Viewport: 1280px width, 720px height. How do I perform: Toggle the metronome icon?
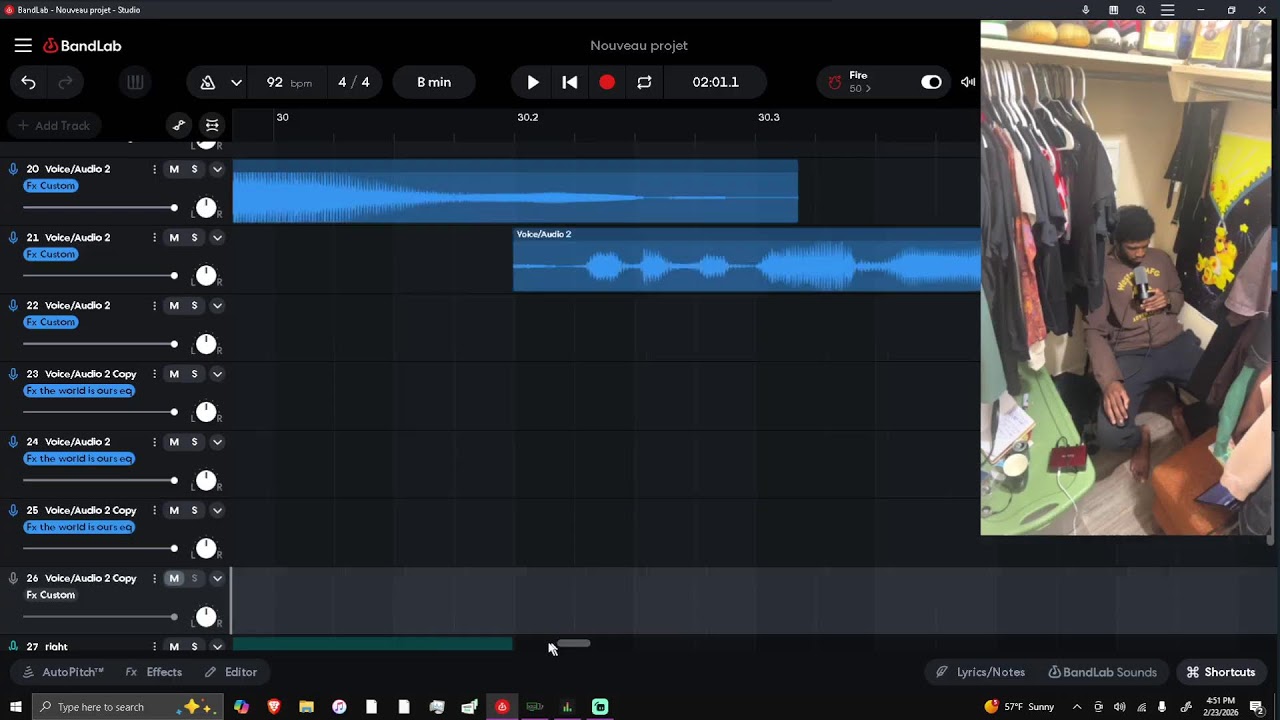(208, 82)
